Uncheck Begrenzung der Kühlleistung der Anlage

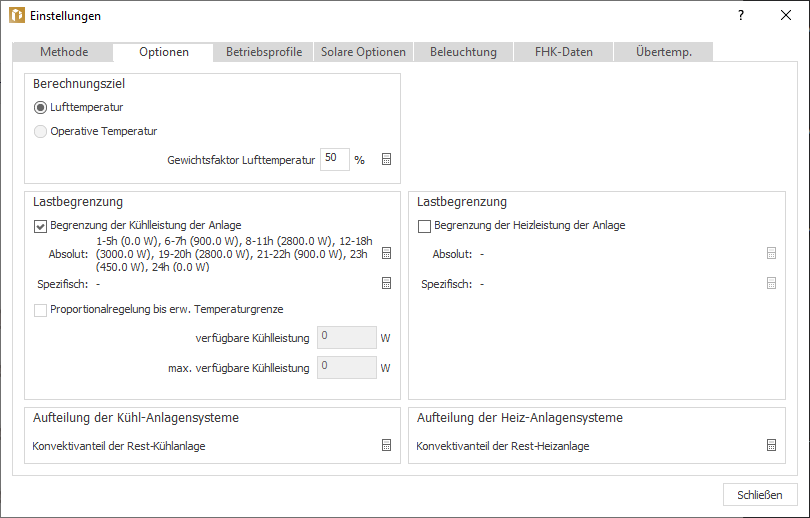pos(40,226)
